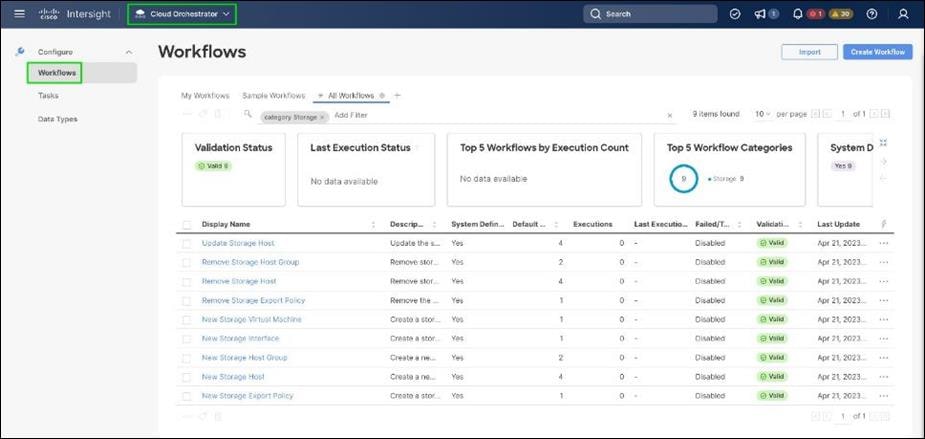This screenshot has width=925, height=439.
Task: Add a new tab with plus icon
Action: (397, 95)
